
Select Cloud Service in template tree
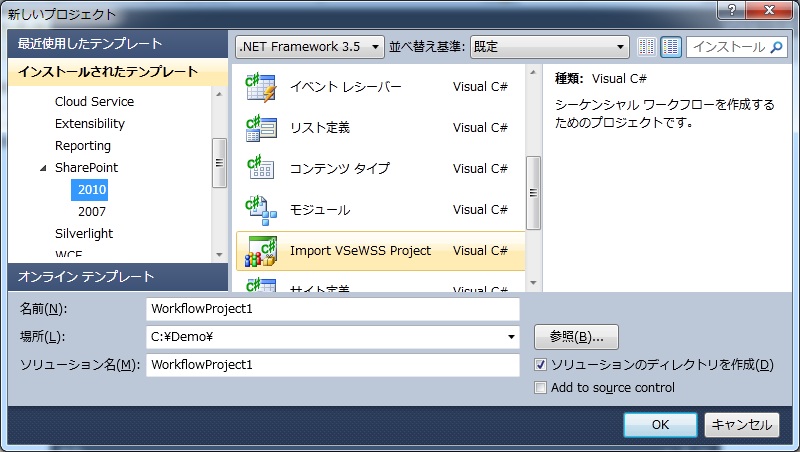(94, 102)
